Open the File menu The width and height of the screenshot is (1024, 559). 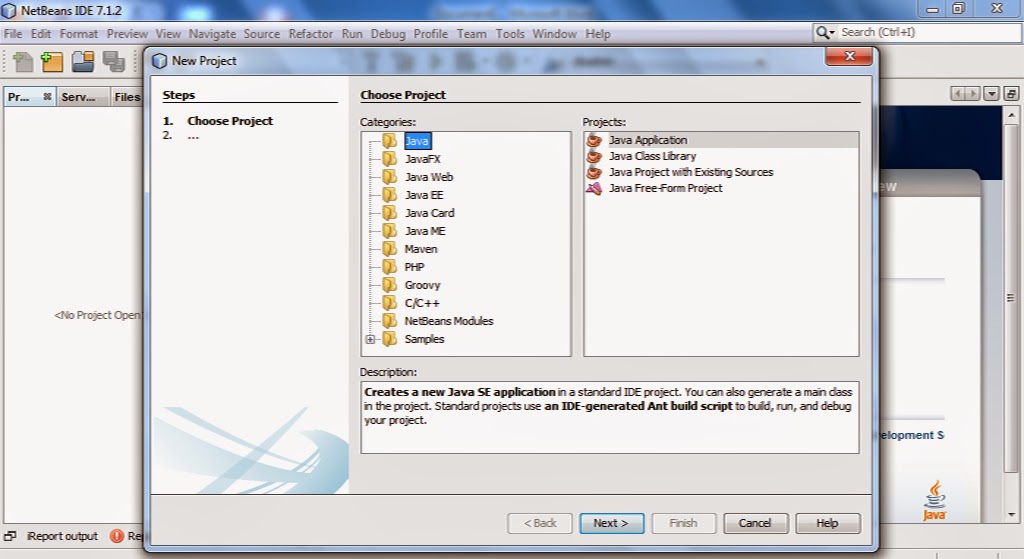[13, 33]
